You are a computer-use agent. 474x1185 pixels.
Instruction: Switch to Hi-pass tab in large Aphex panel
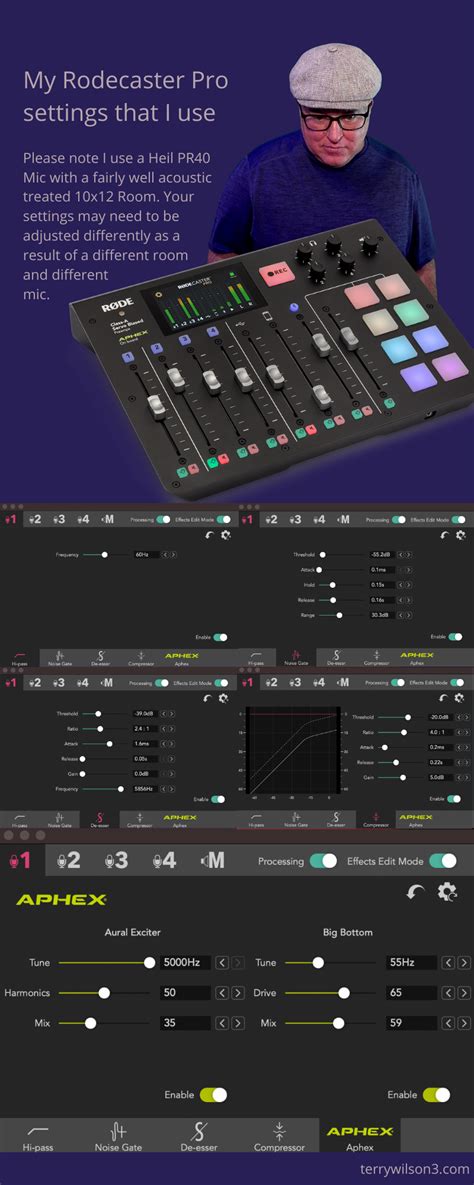(37, 1136)
